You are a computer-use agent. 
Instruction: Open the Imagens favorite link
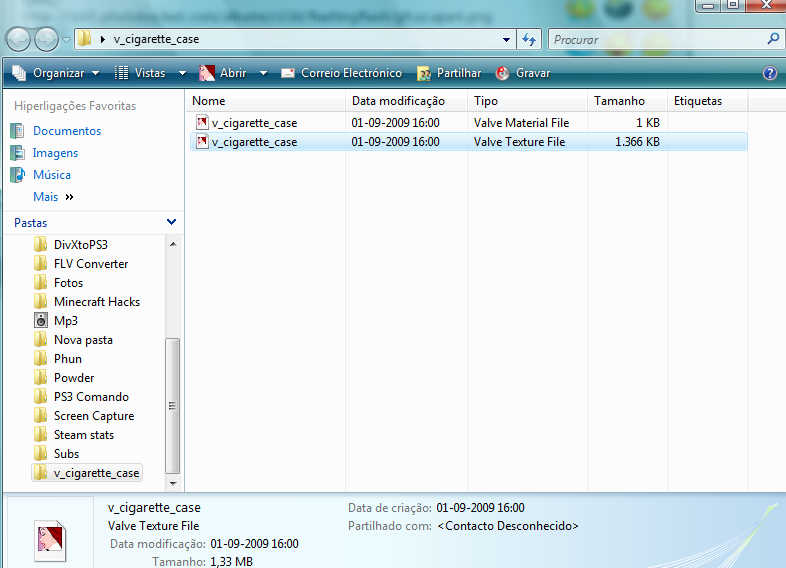click(55, 153)
